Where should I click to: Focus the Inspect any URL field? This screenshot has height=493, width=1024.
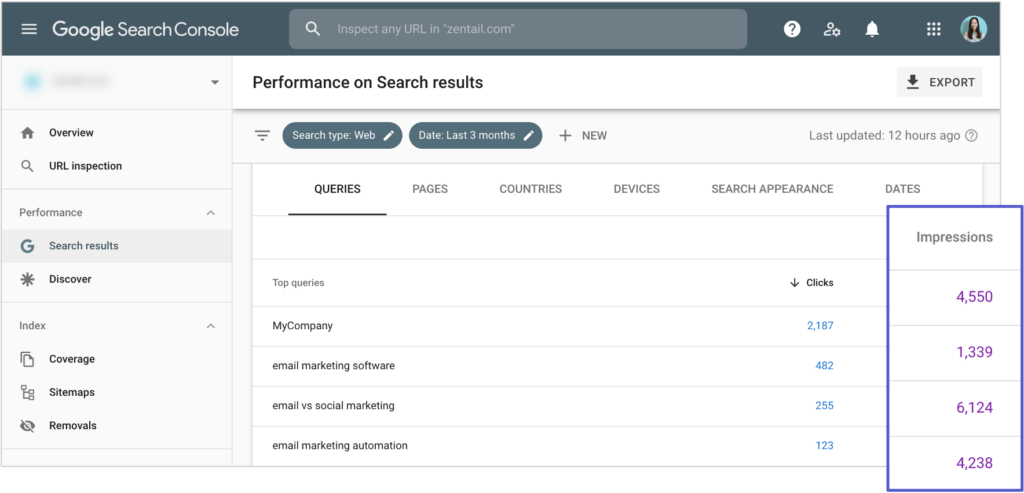pyautogui.click(x=518, y=29)
